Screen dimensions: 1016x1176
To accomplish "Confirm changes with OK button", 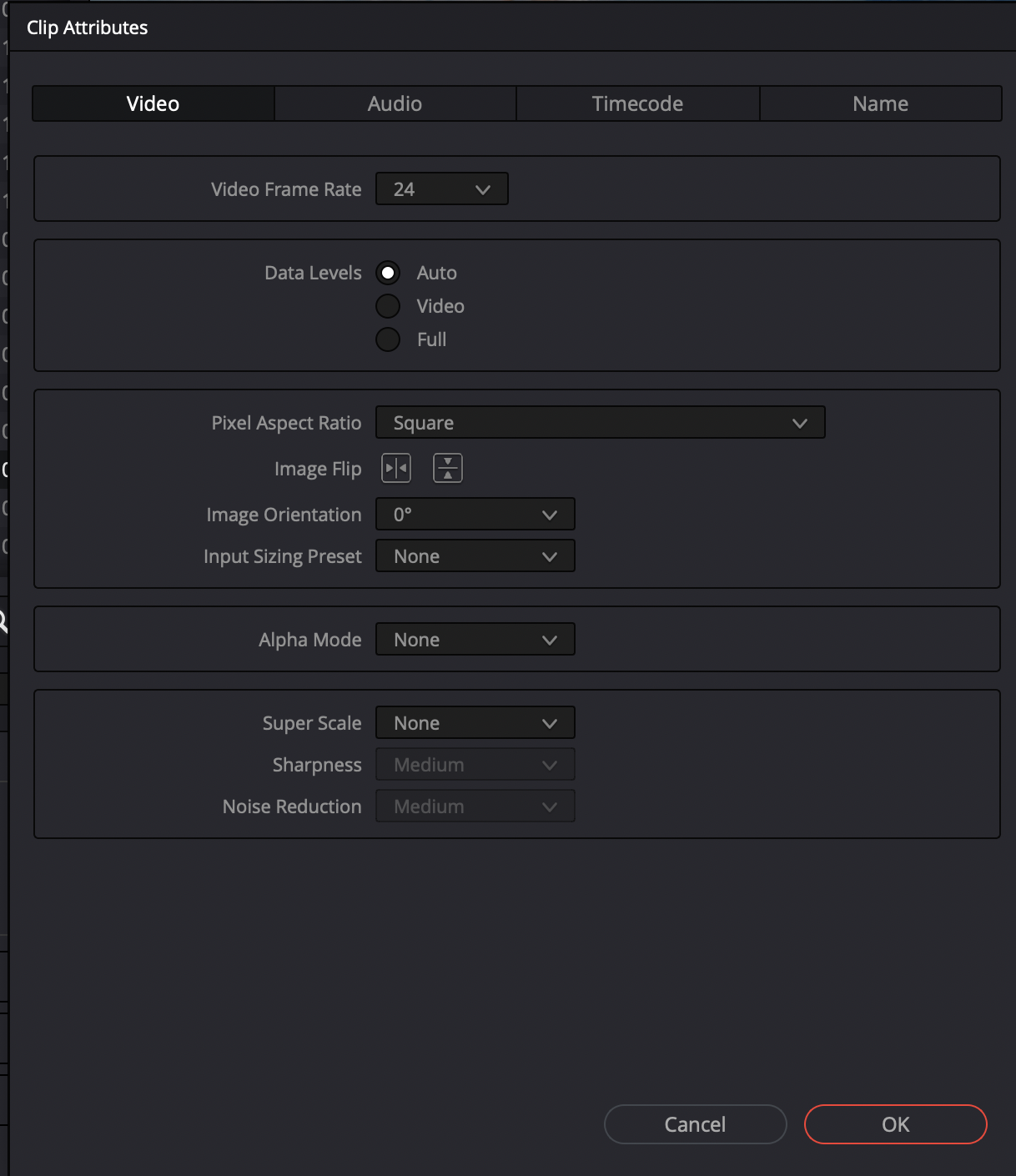I will click(896, 1124).
